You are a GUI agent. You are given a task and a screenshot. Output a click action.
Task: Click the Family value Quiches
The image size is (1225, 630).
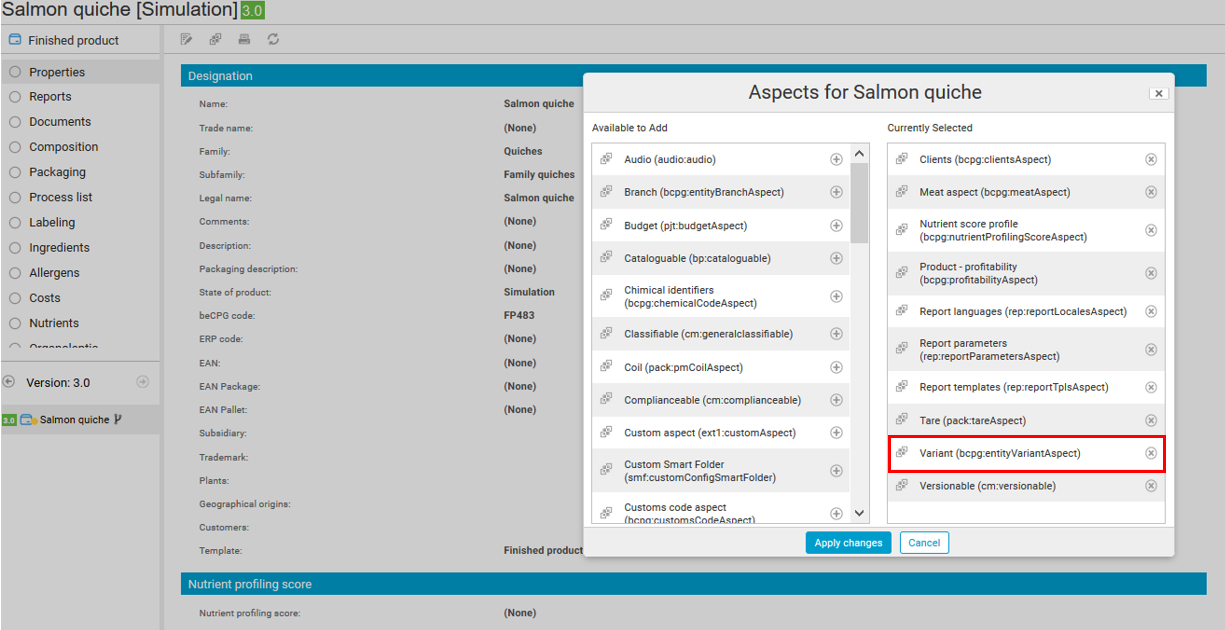click(523, 152)
